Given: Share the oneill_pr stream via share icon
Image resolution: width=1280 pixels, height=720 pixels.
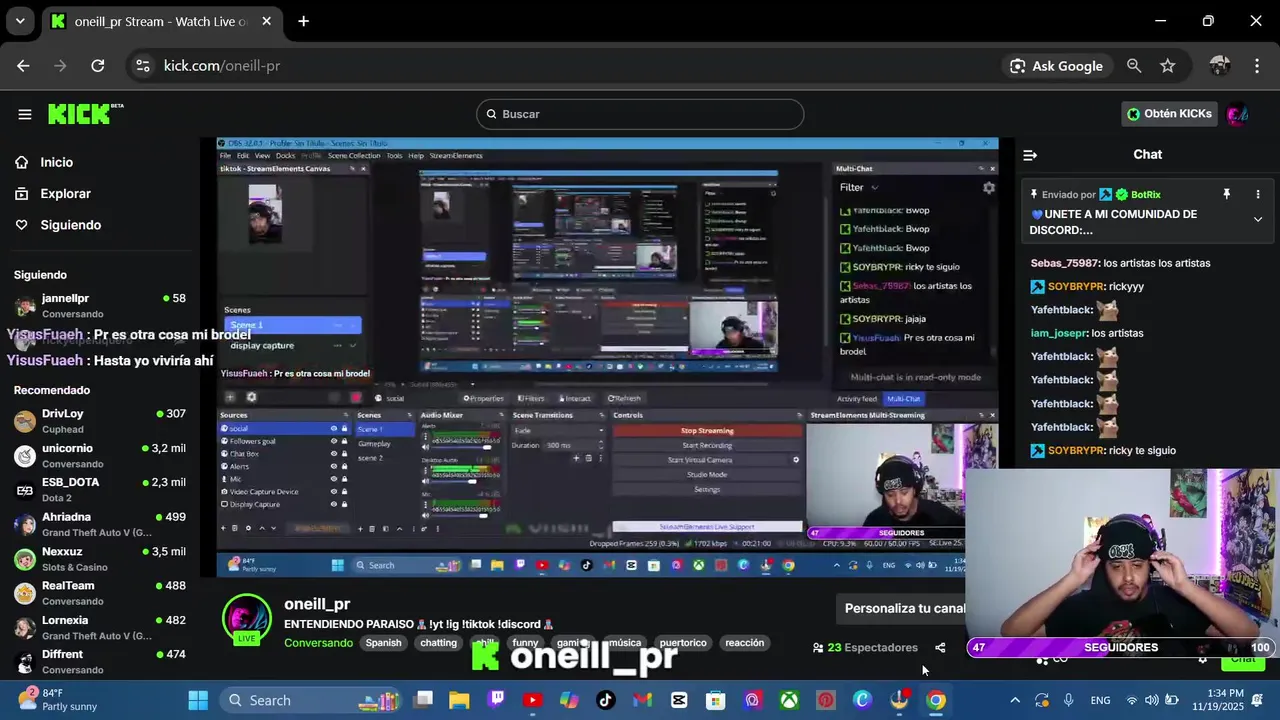Looking at the screenshot, I should coord(940,648).
